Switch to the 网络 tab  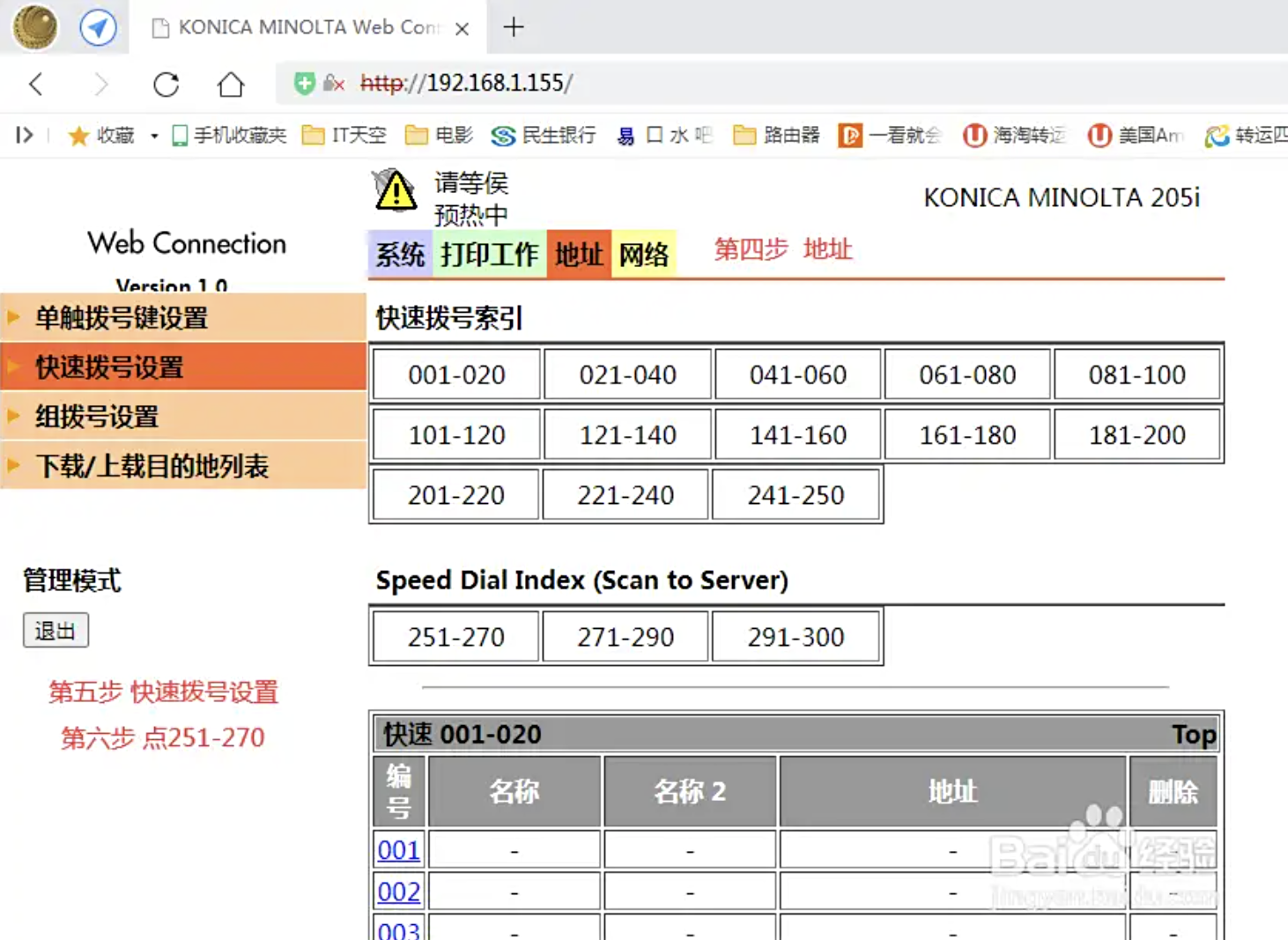[x=644, y=255]
